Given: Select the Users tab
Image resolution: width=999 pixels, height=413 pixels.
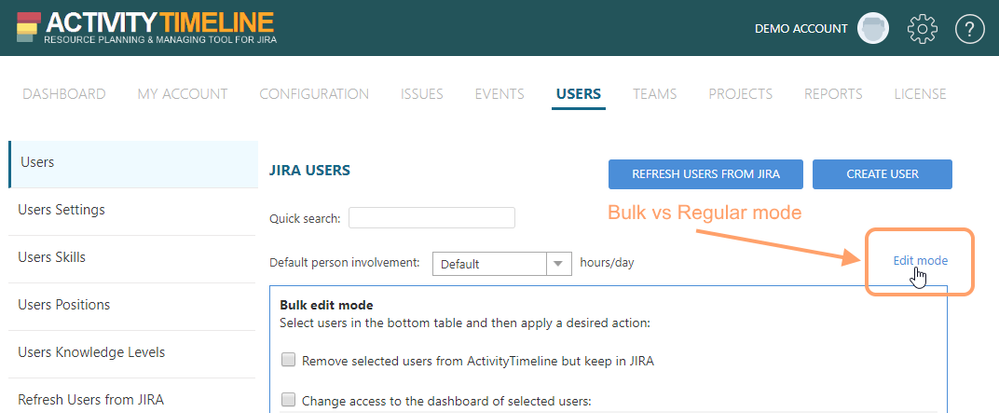Looking at the screenshot, I should pyautogui.click(x=579, y=94).
